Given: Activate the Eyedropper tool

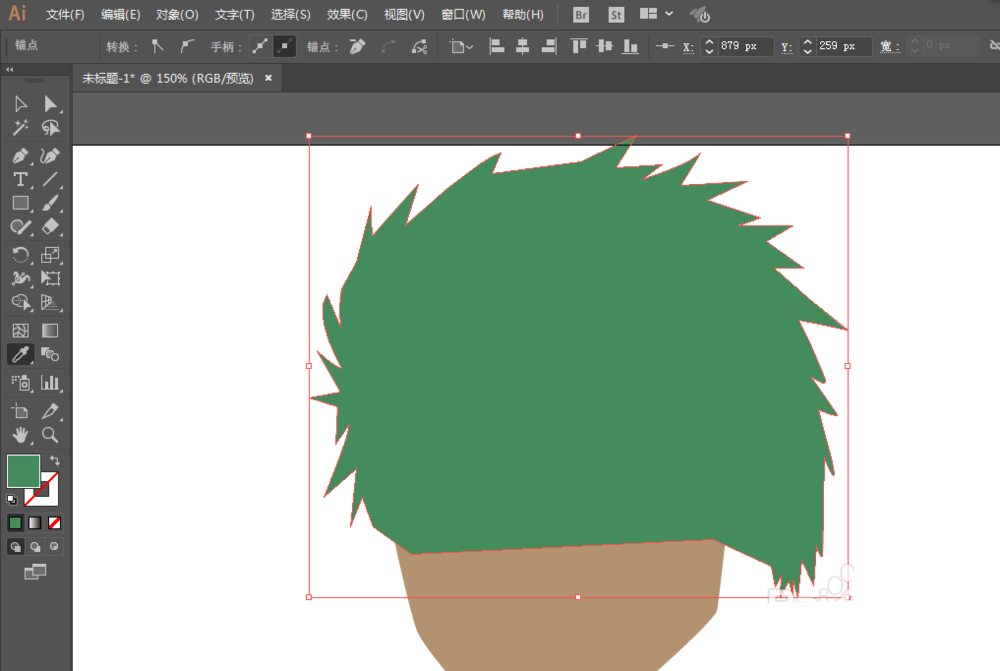Looking at the screenshot, I should pyautogui.click(x=20, y=354).
